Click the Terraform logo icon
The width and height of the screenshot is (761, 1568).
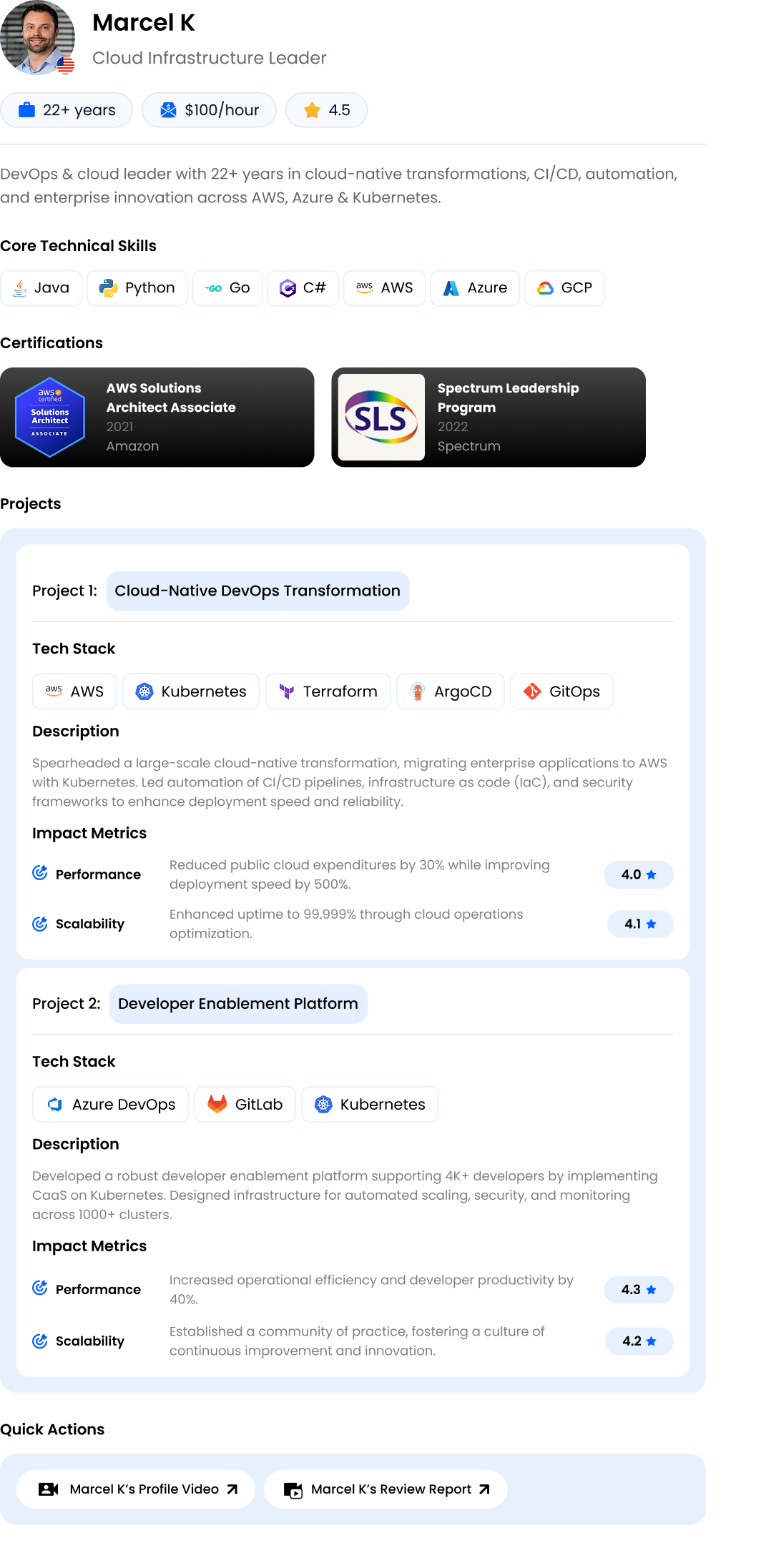tap(287, 691)
